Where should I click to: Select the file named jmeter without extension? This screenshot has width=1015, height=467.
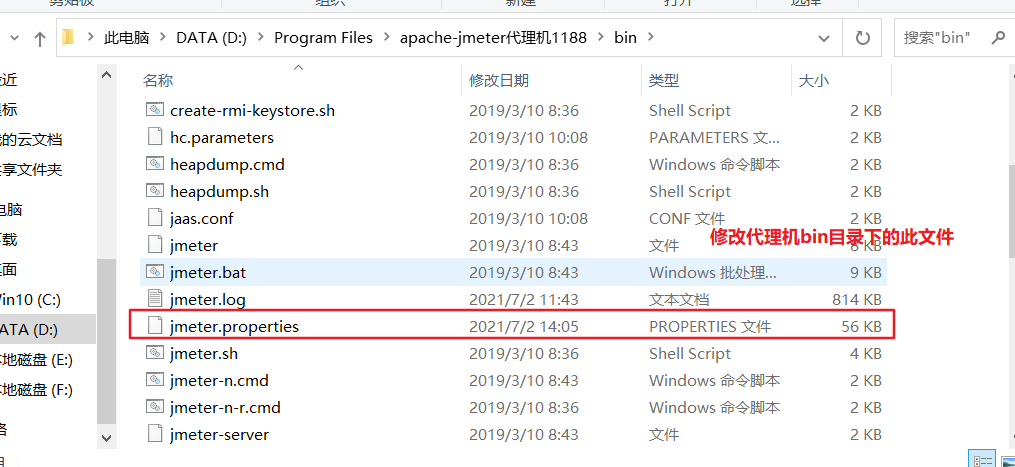click(194, 245)
